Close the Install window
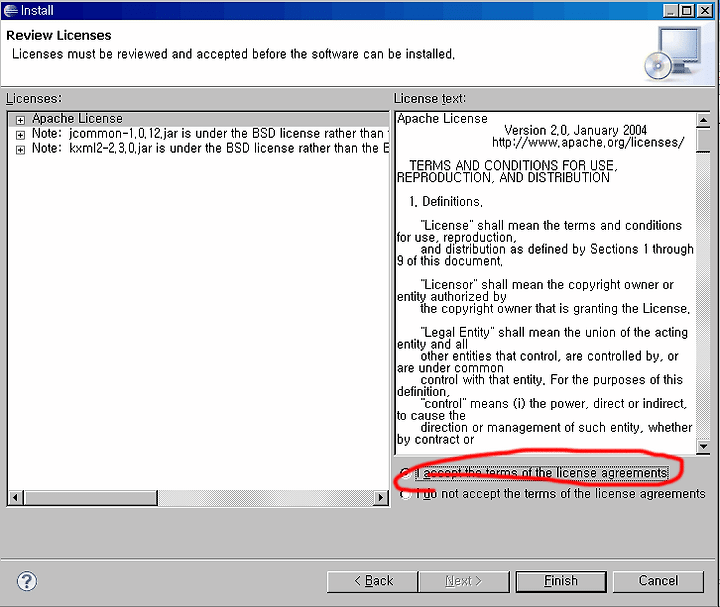 tap(705, 10)
